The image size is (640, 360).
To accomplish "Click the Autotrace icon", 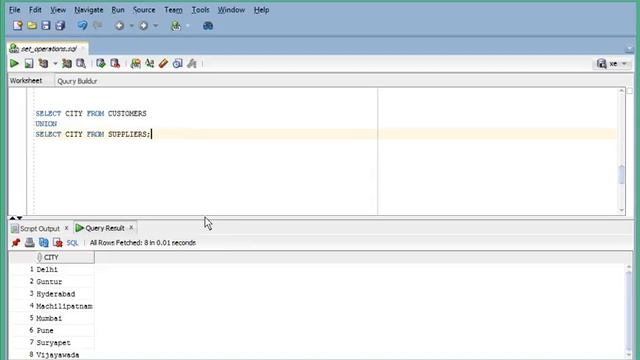I will (67, 64).
